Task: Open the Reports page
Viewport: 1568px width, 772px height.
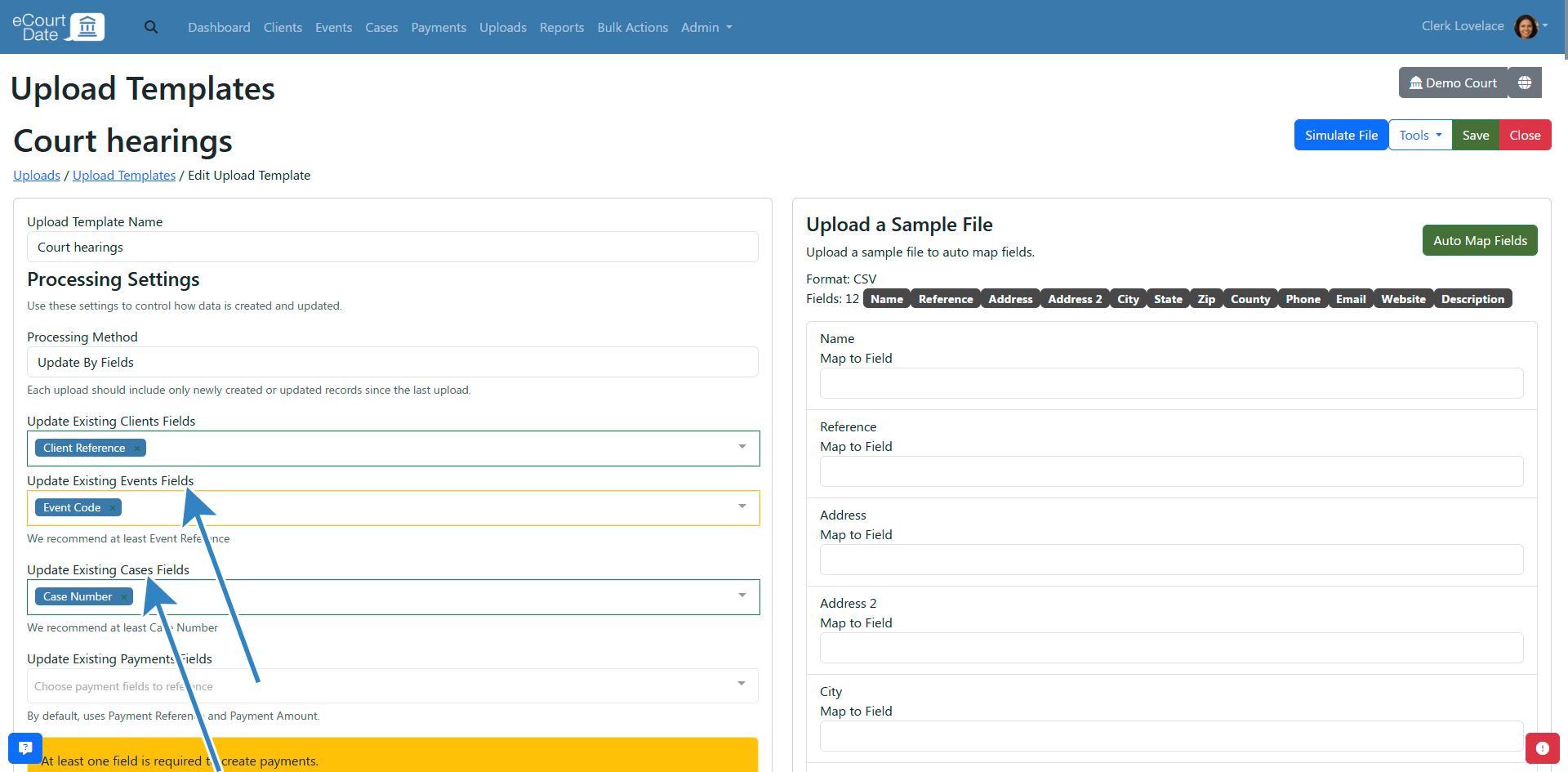Action: [562, 27]
